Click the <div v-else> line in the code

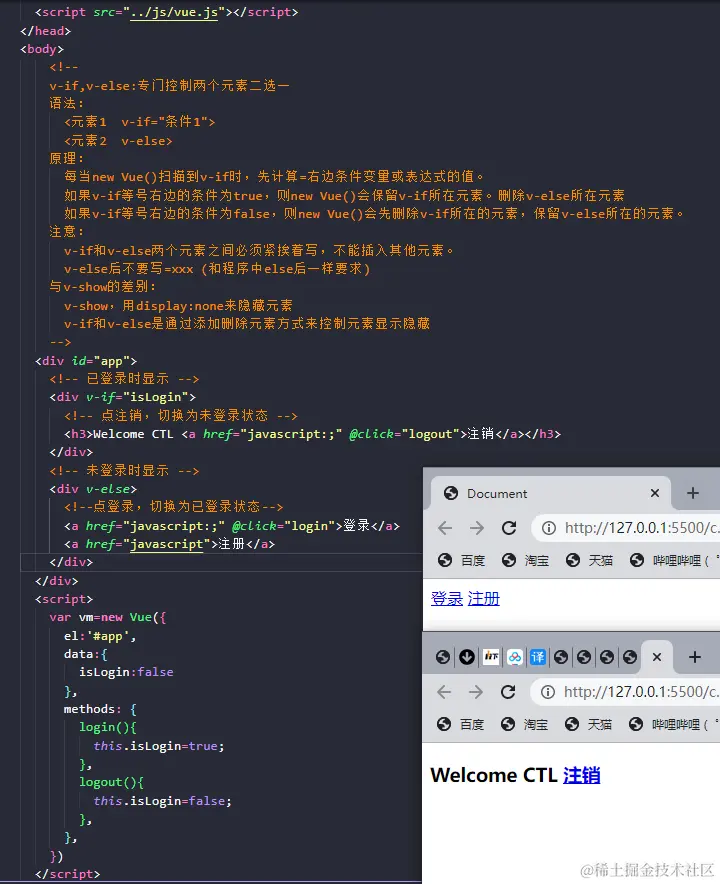[93, 489]
